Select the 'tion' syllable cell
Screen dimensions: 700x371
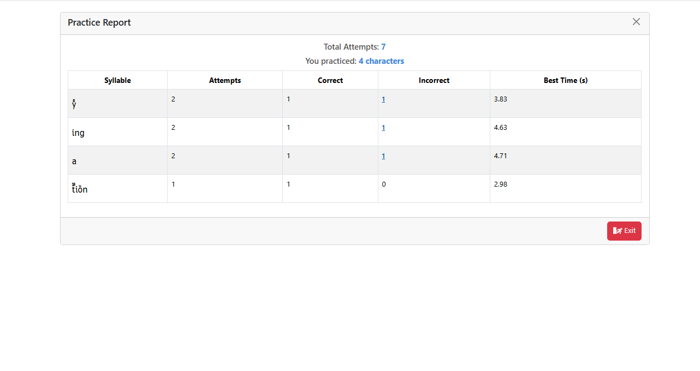[x=118, y=188]
